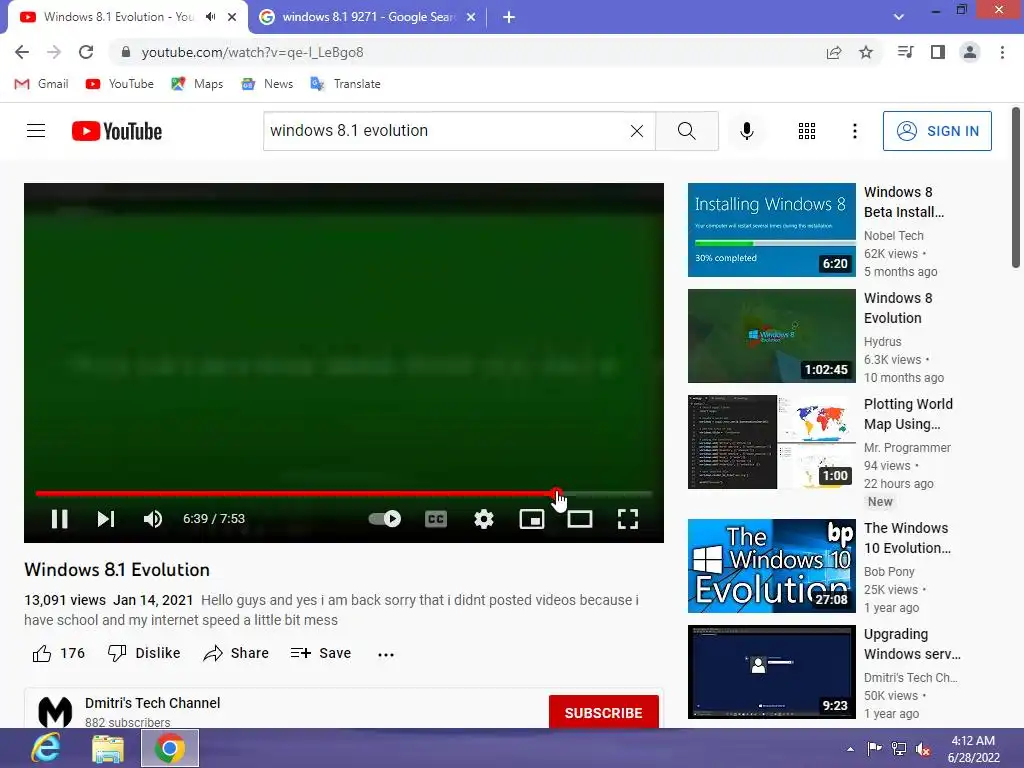Toggle closed captions CC button
This screenshot has width=1024, height=768.
tap(436, 519)
